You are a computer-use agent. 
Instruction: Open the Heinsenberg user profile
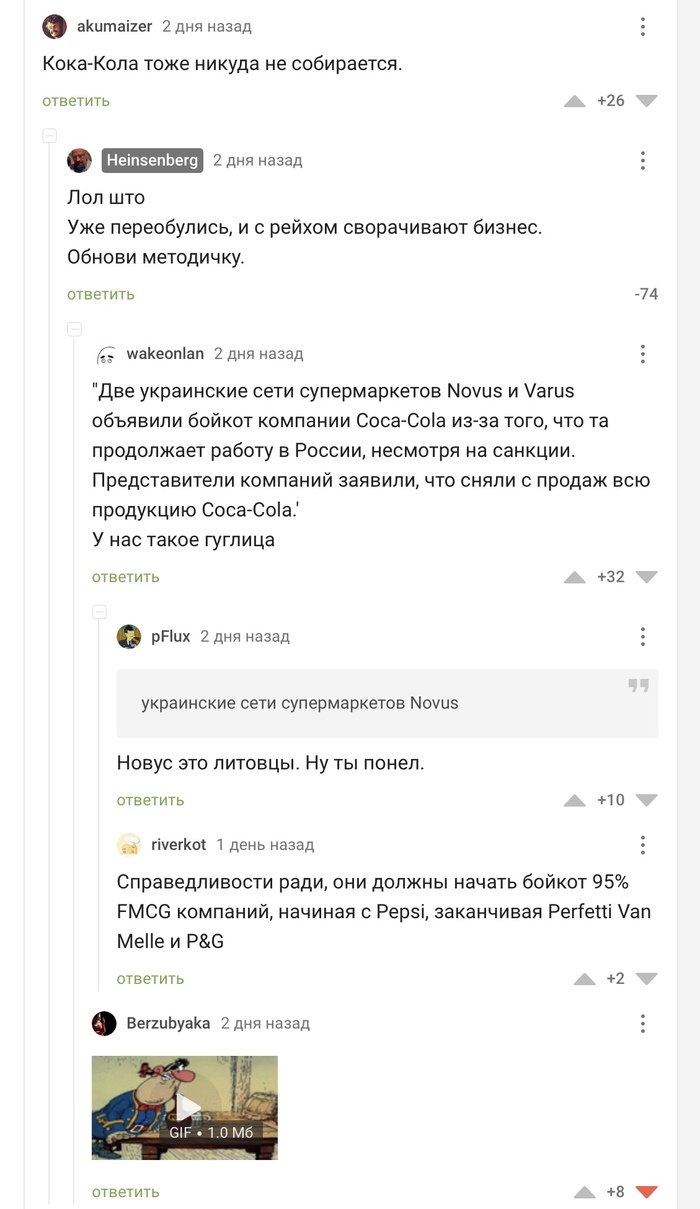point(152,160)
